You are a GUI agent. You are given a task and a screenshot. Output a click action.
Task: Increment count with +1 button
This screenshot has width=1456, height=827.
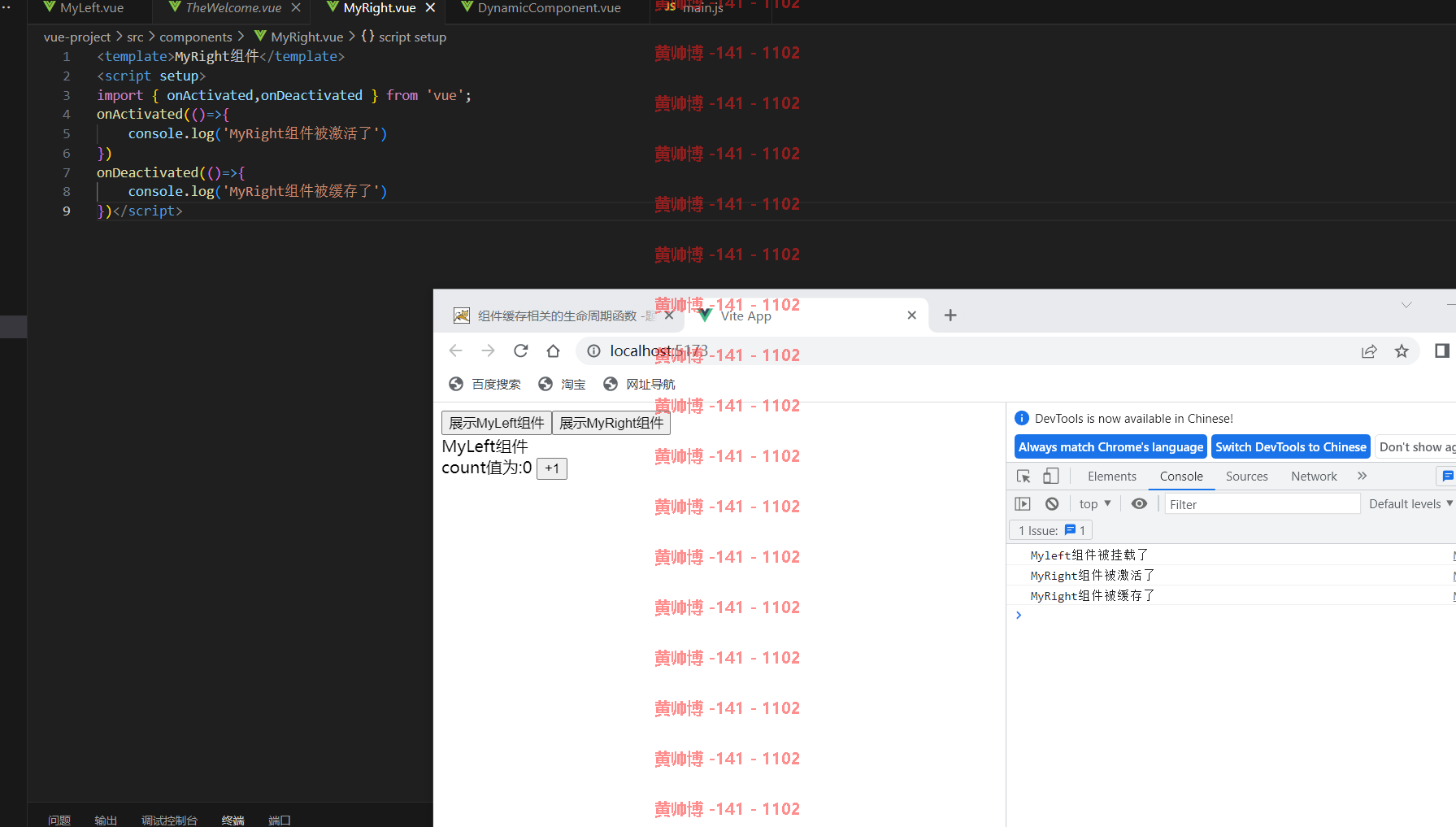(x=552, y=468)
